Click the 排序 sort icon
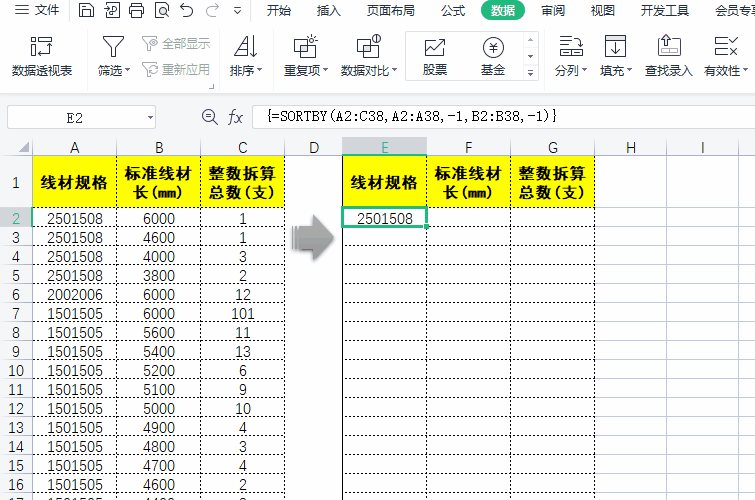This screenshot has width=755, height=500. click(x=246, y=47)
